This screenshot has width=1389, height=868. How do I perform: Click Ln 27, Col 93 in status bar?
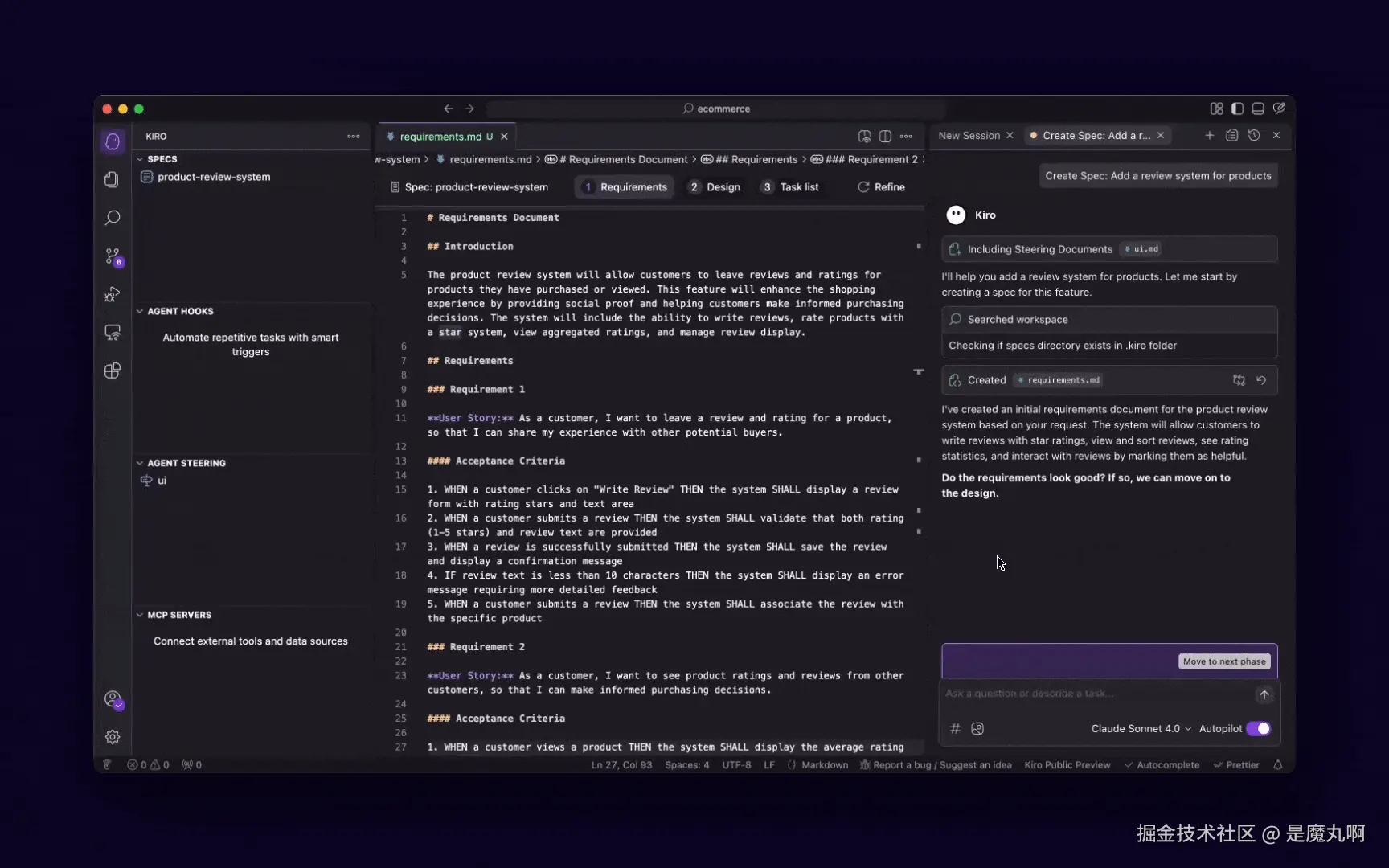[x=621, y=765]
